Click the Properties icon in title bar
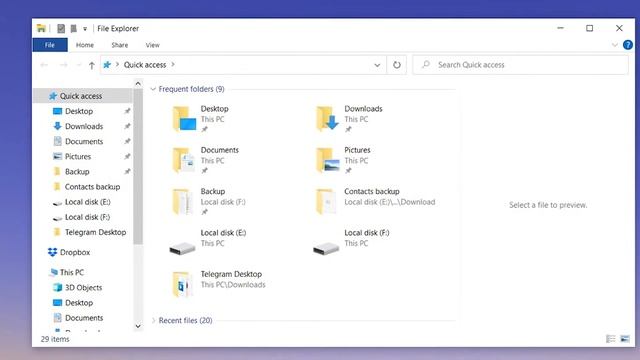 [61, 28]
